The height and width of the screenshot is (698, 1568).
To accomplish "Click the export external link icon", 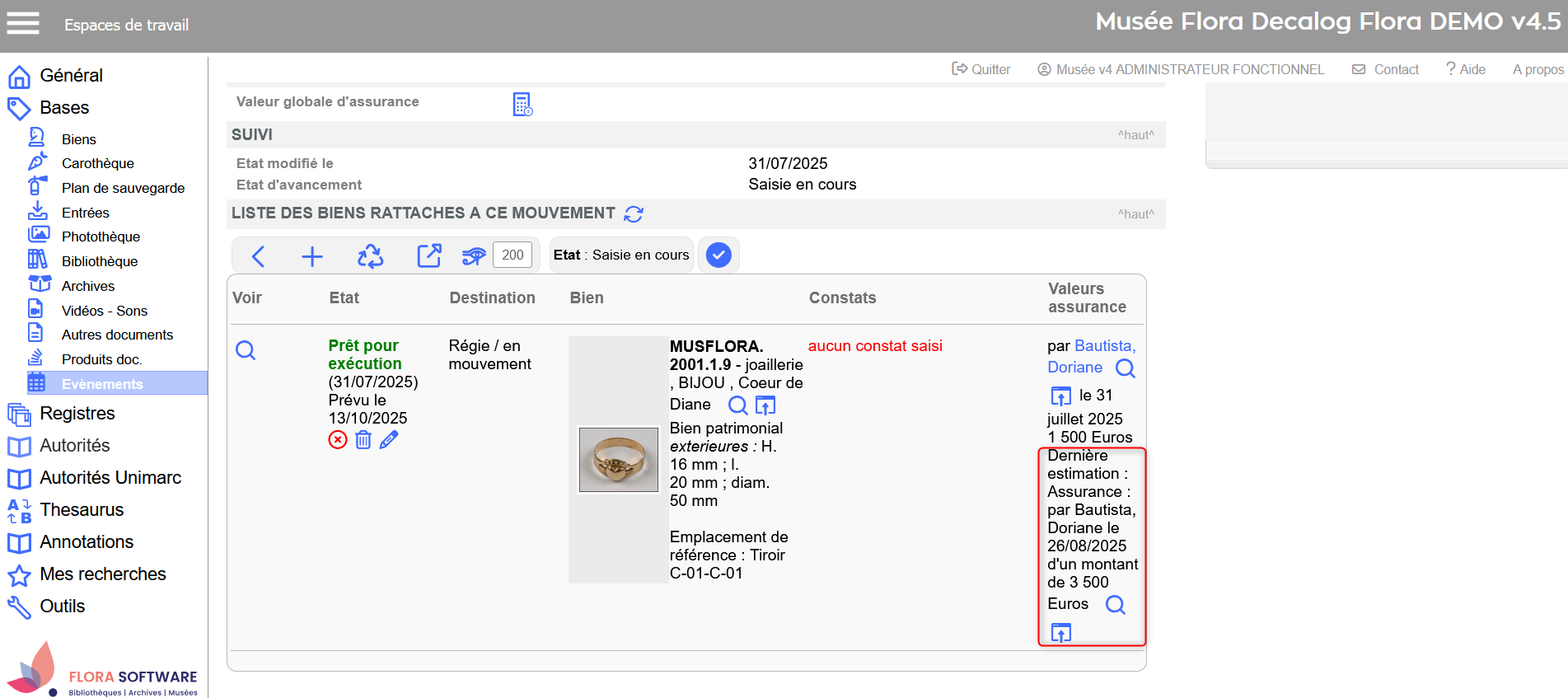I will coord(428,256).
